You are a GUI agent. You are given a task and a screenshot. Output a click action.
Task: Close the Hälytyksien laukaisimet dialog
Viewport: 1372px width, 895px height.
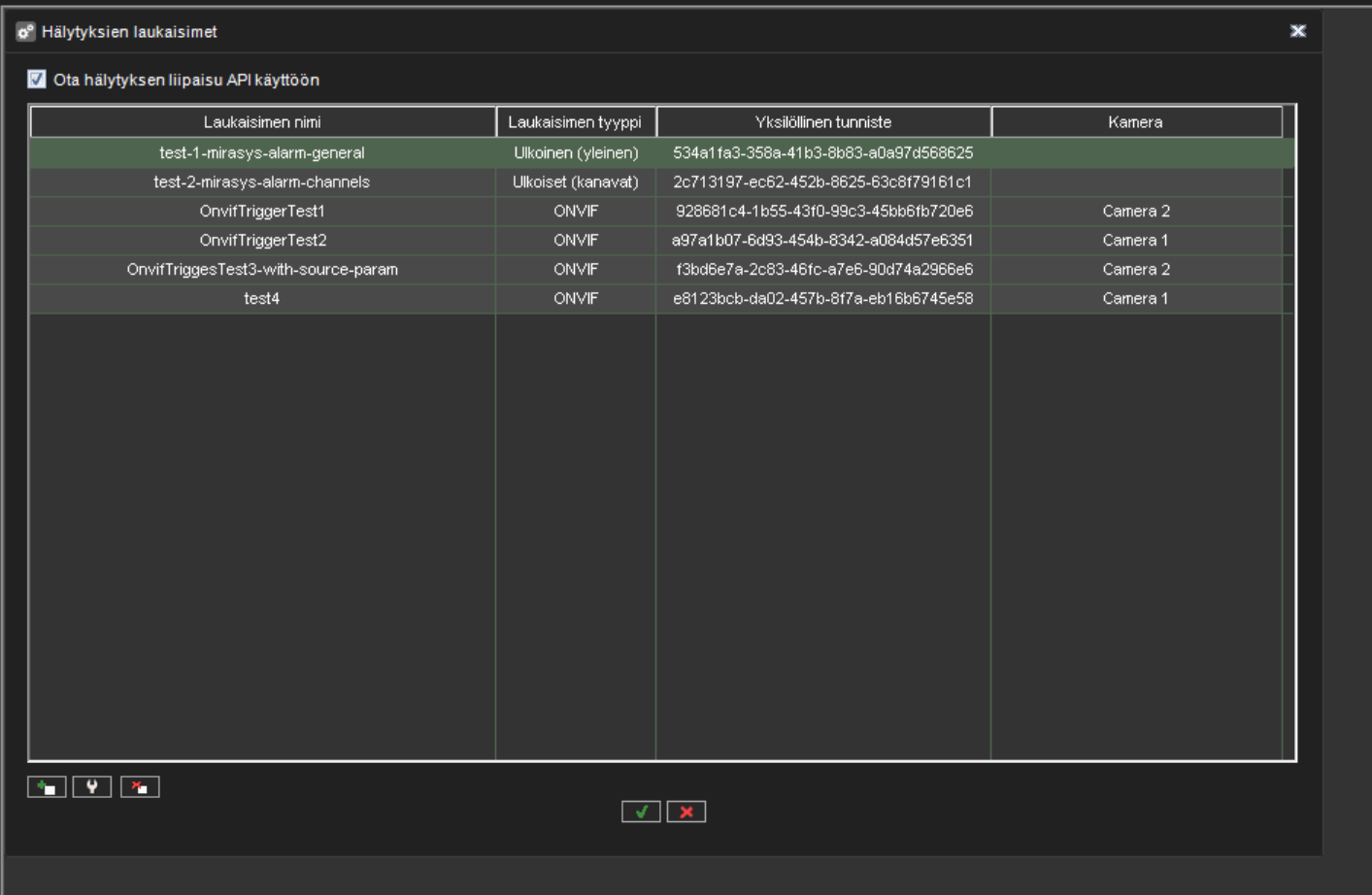point(1297,31)
